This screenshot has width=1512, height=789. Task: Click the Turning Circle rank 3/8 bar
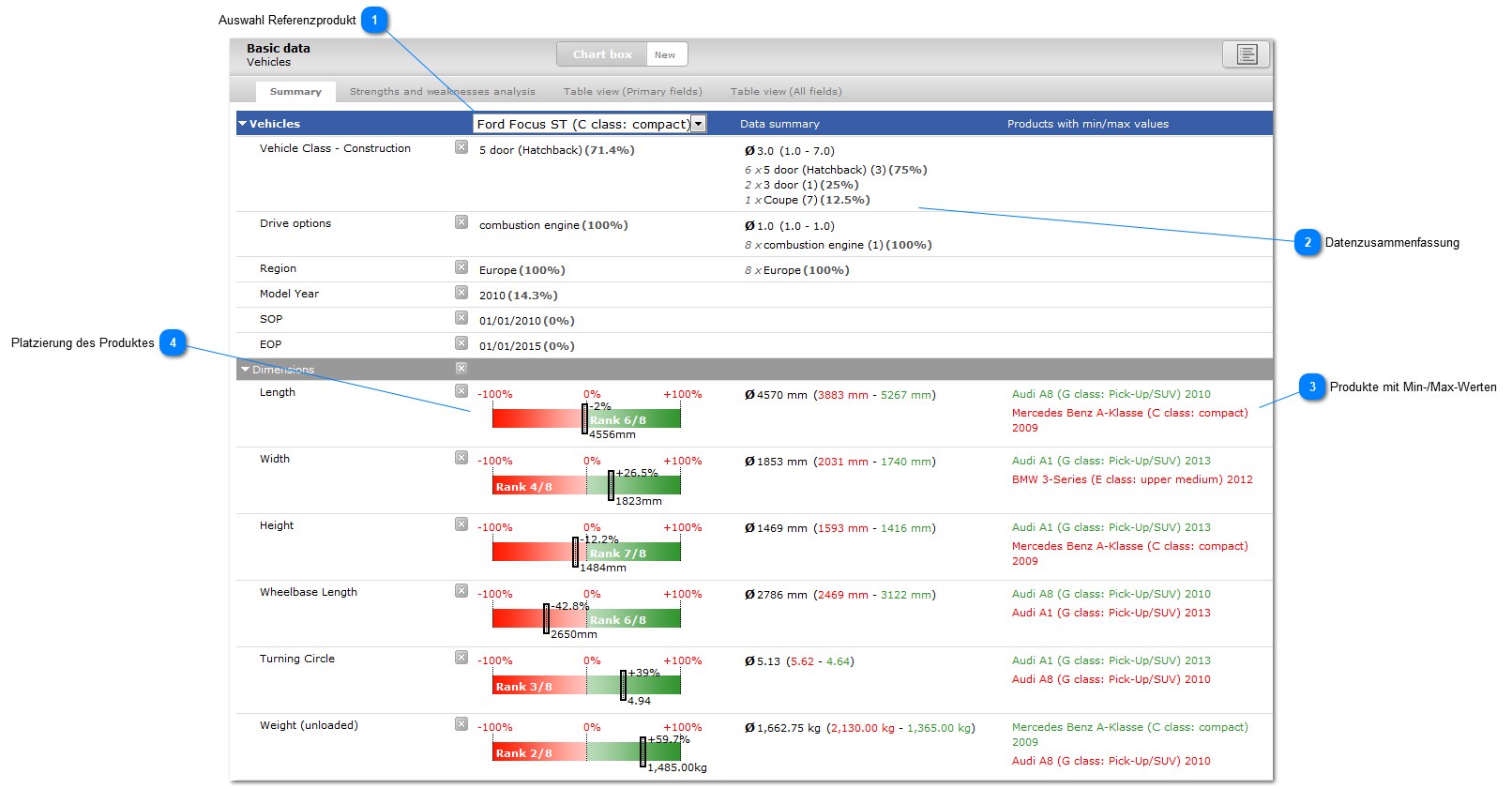[586, 686]
